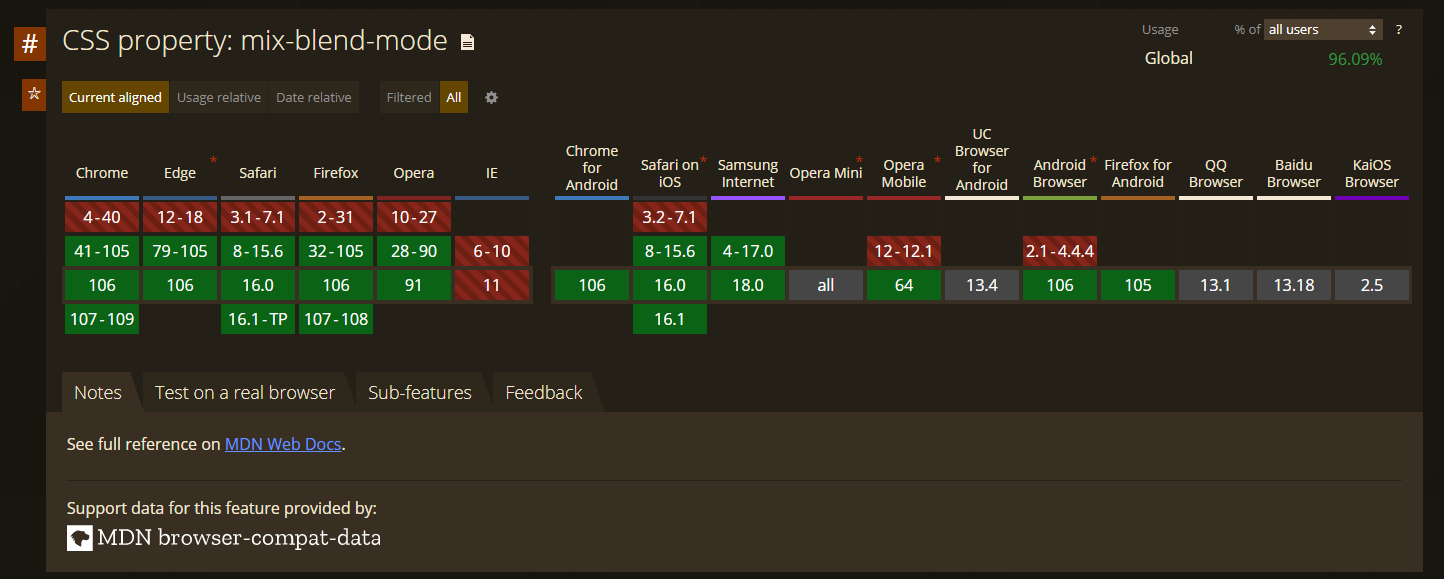
Task: Click the 96.09% global usage value
Action: (x=1355, y=59)
